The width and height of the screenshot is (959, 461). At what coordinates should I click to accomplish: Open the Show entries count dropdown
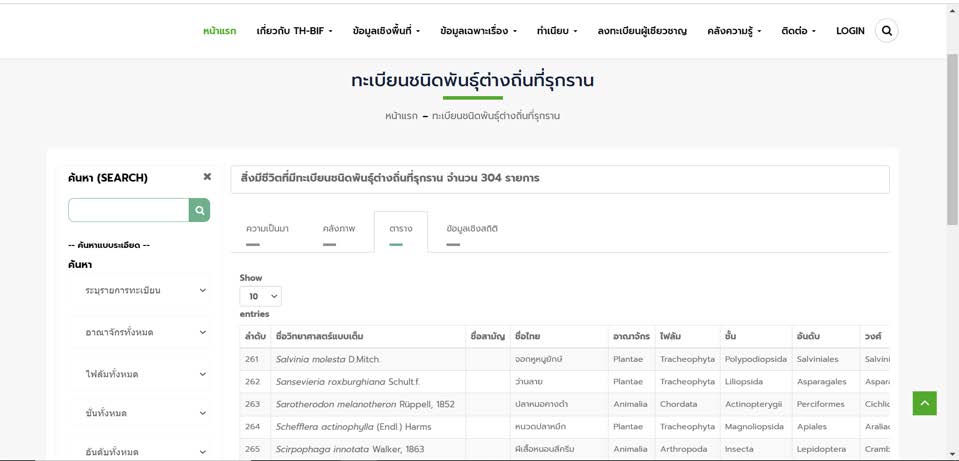[260, 296]
